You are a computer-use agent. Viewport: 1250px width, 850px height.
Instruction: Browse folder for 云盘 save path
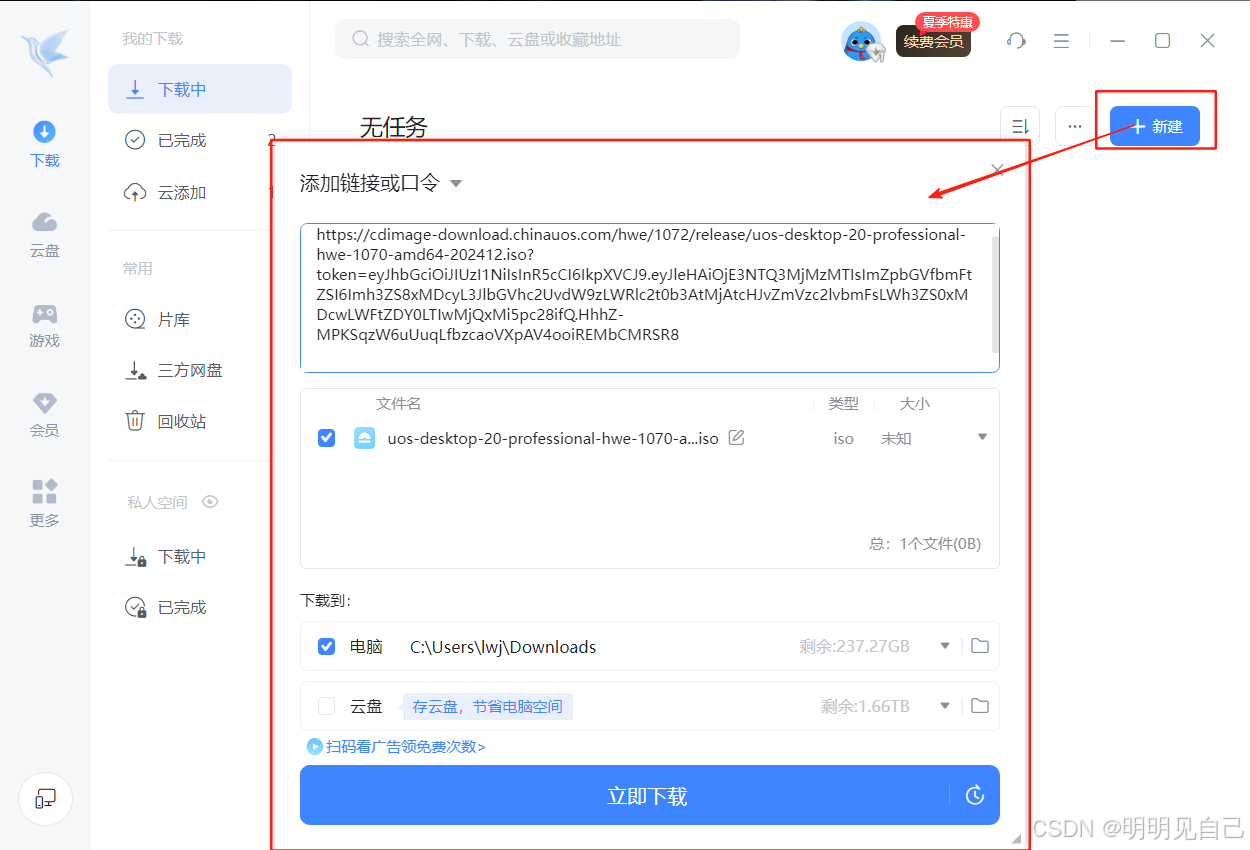pyautogui.click(x=980, y=706)
